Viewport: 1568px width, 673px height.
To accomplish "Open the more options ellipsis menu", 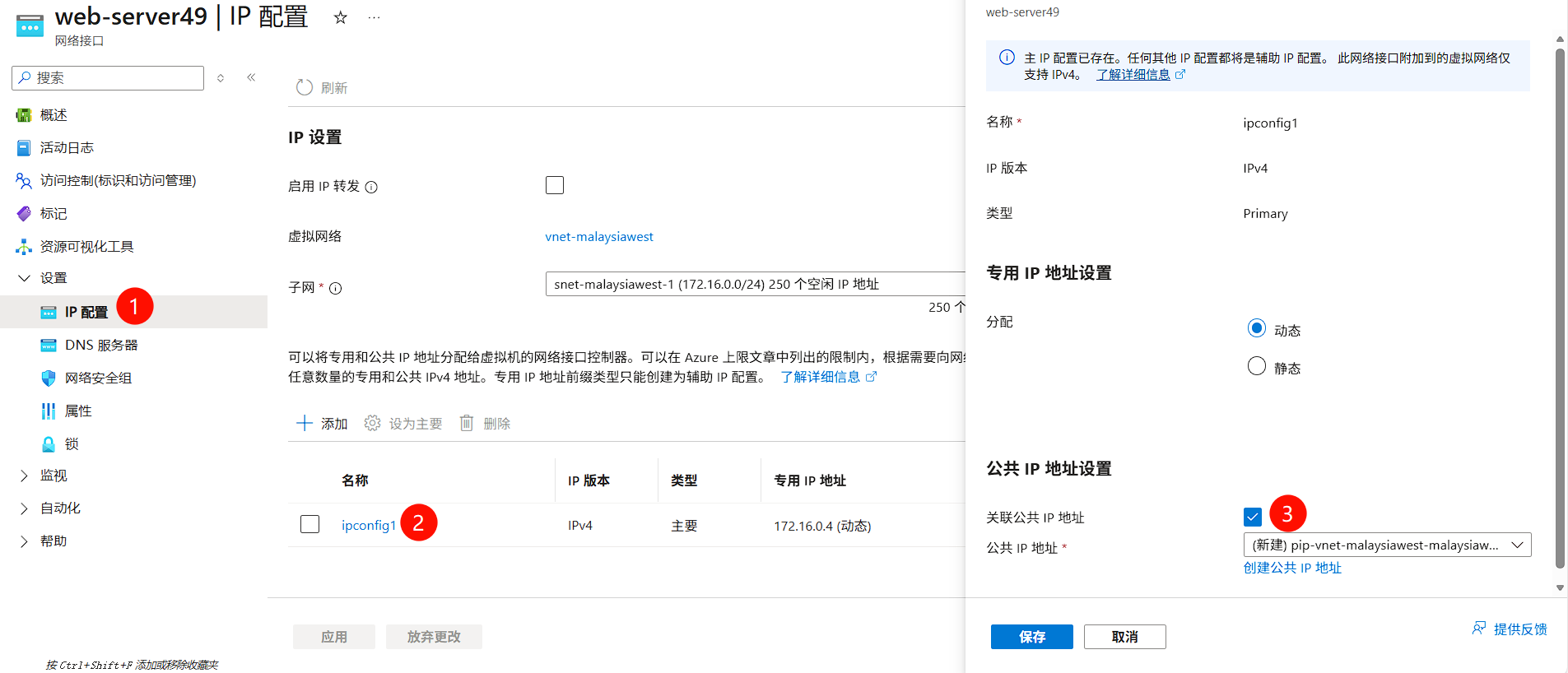I will (x=374, y=17).
